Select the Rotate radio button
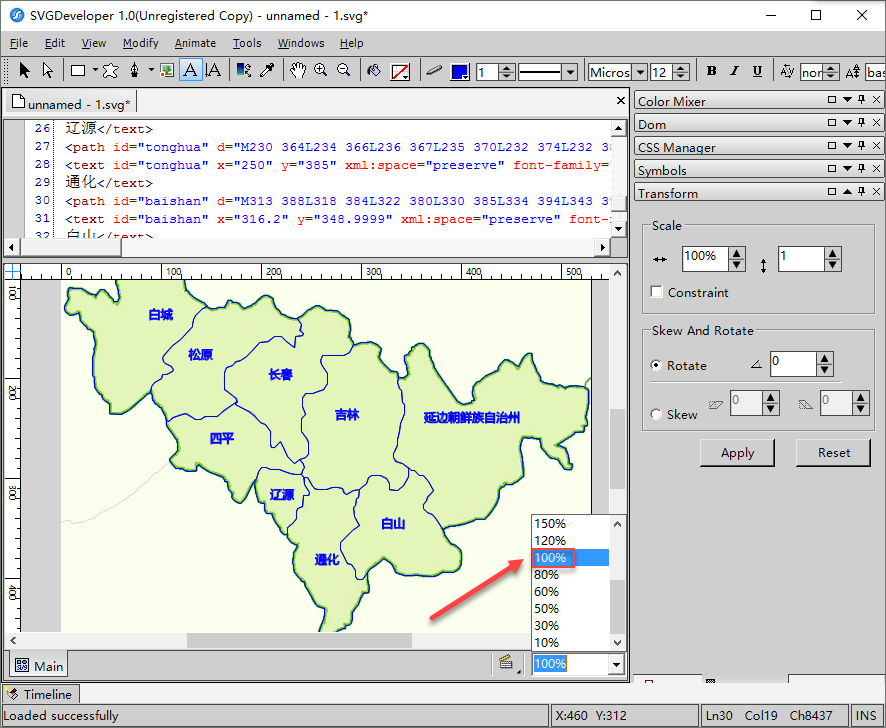This screenshot has width=886, height=728. pos(656,366)
